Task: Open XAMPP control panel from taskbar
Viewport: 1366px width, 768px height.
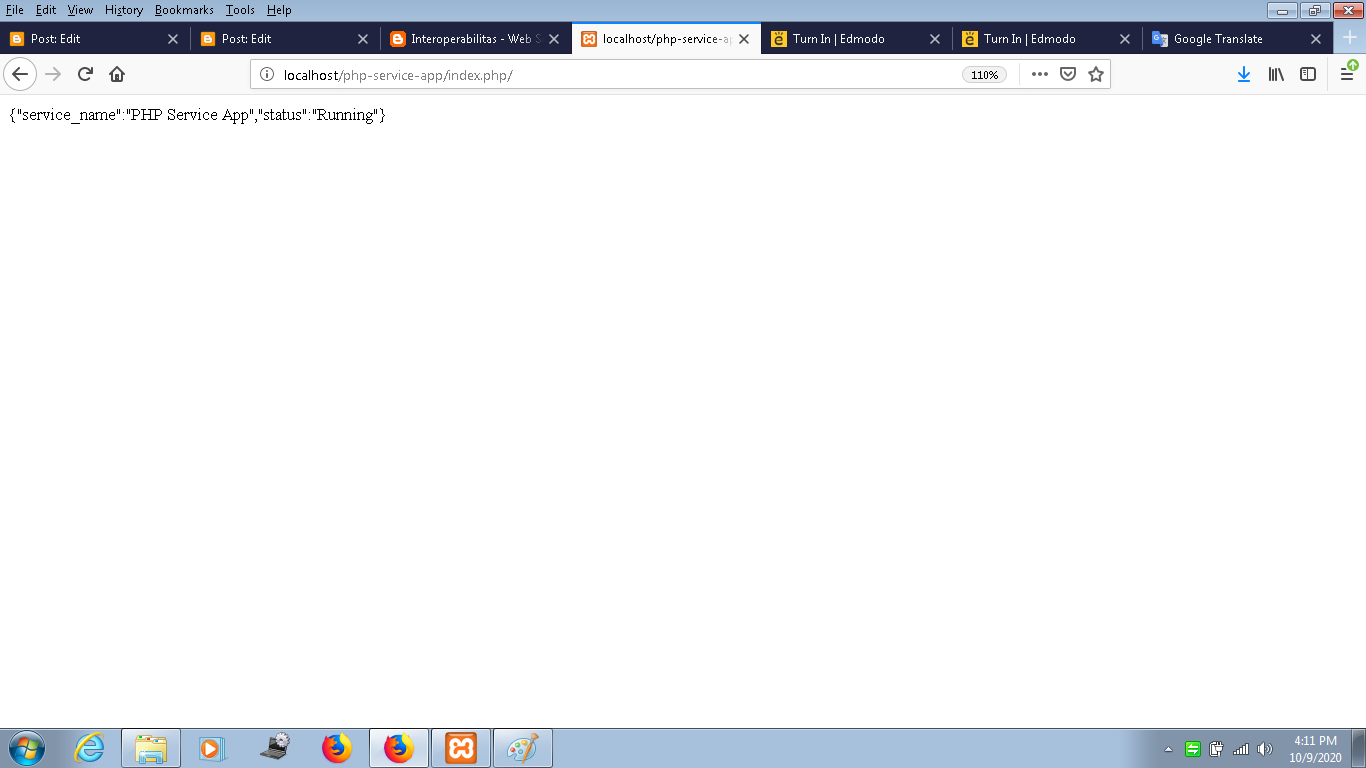Action: (x=461, y=748)
